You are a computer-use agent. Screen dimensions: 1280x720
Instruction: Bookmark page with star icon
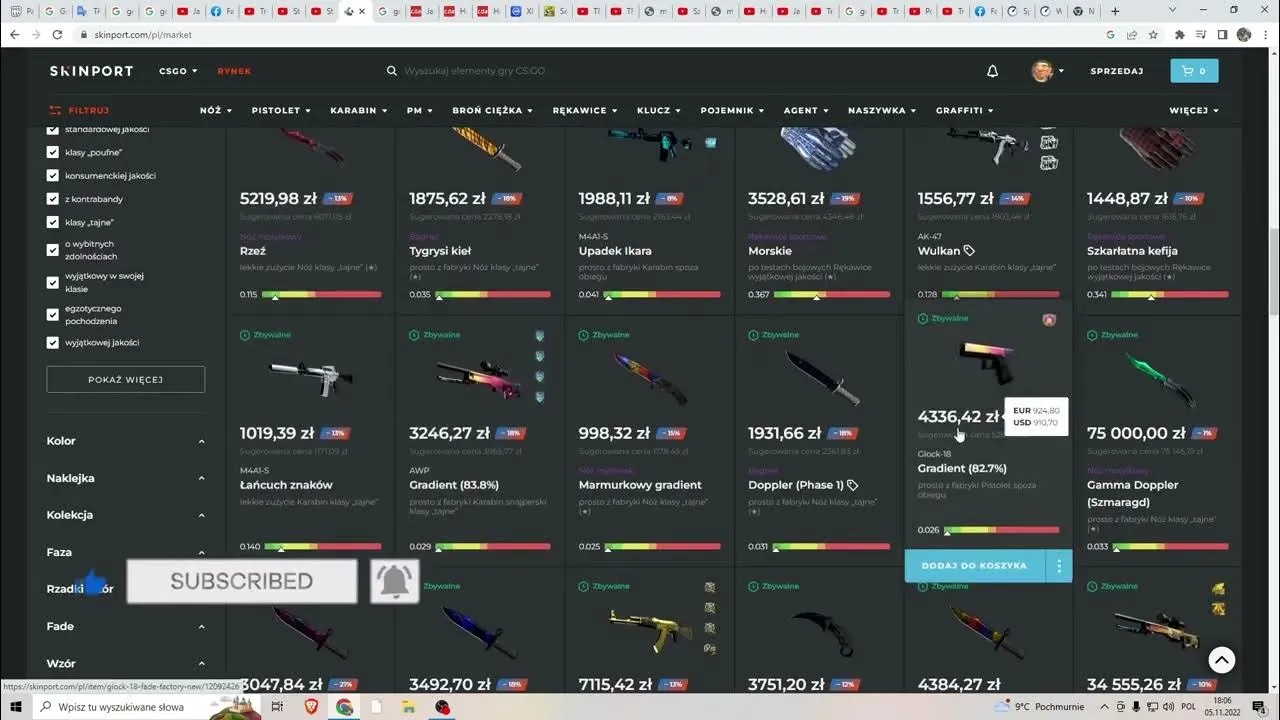(1153, 34)
